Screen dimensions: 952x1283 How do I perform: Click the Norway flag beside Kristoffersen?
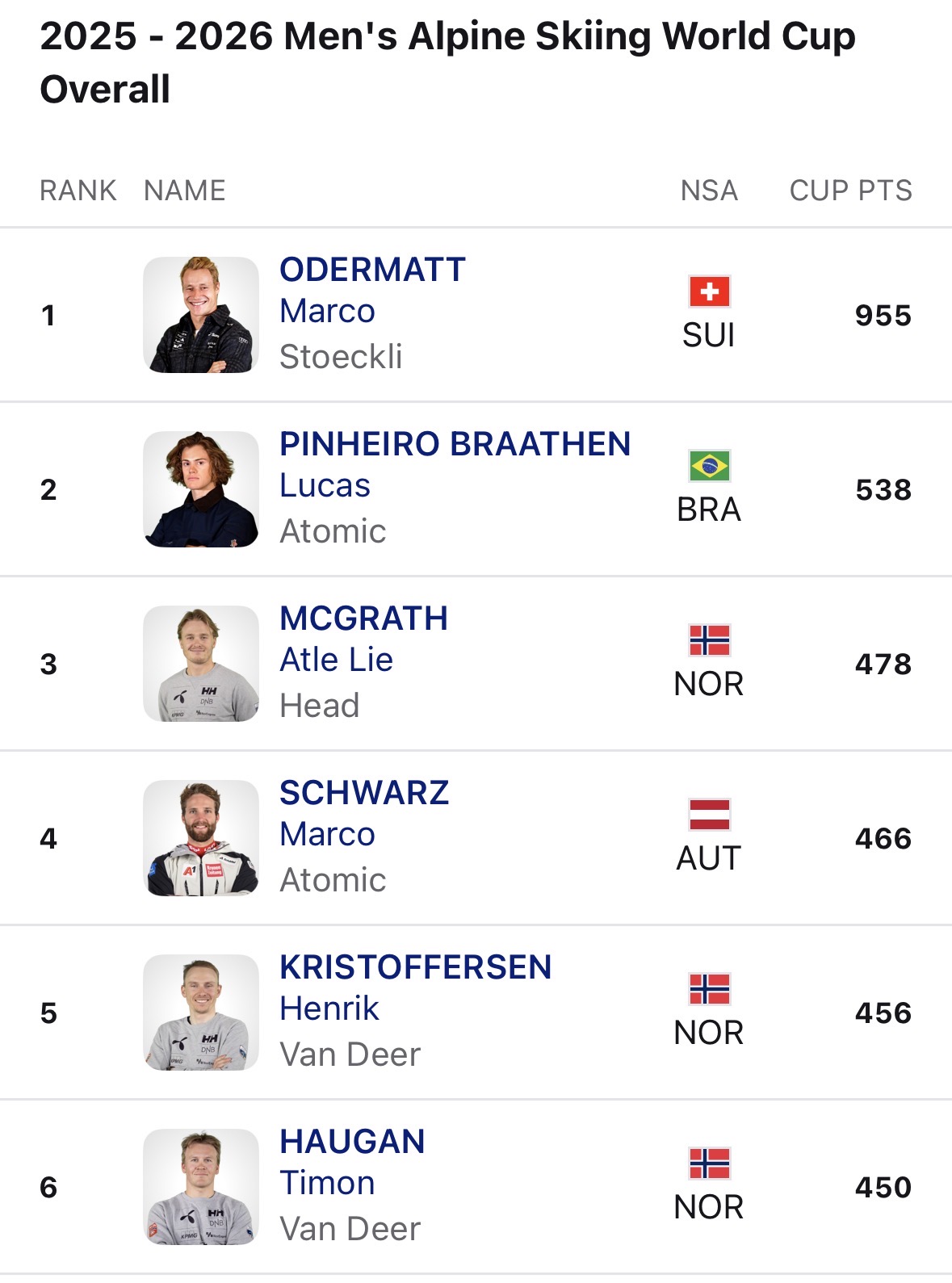click(709, 989)
